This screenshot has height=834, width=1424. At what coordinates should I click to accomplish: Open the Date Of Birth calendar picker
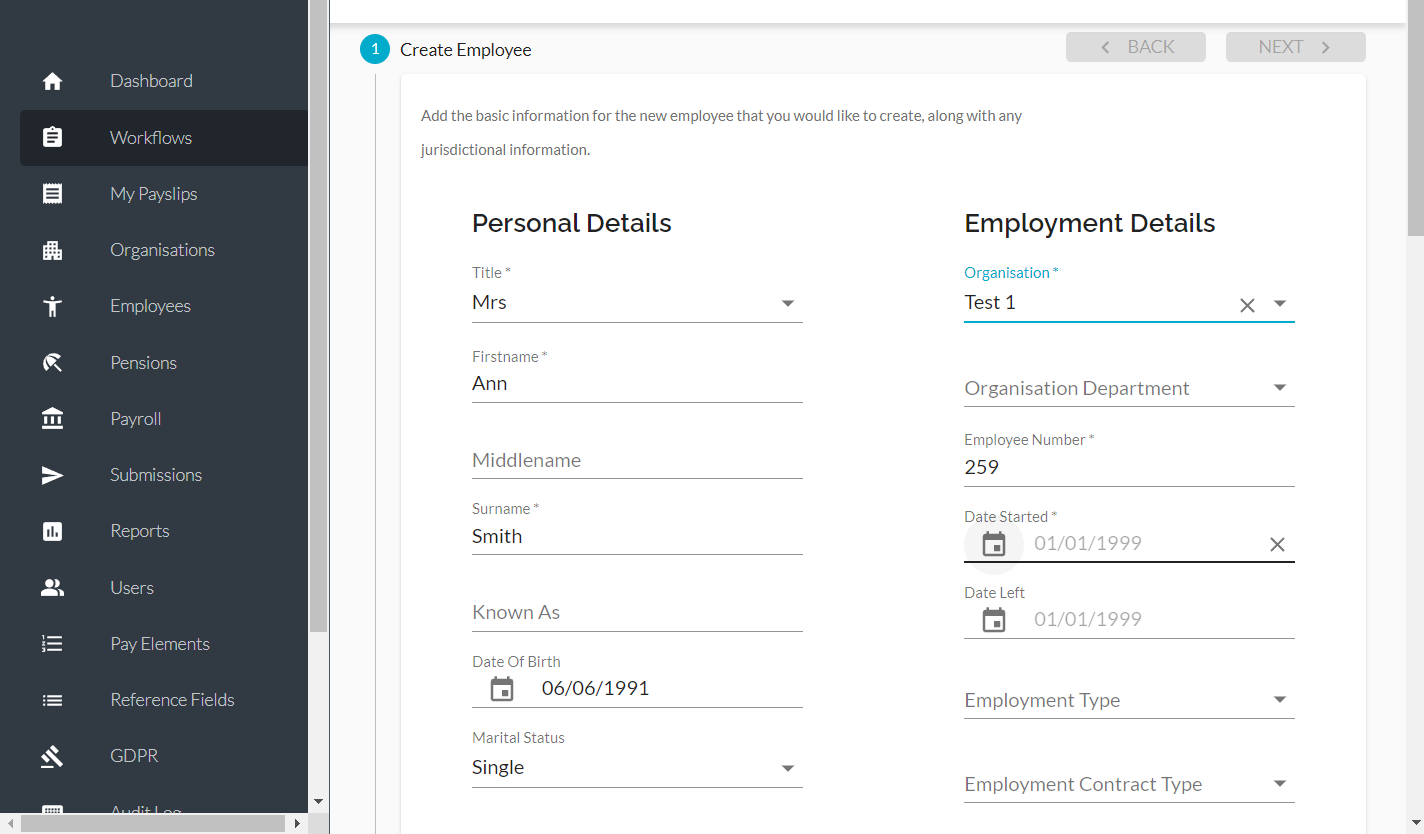(502, 688)
